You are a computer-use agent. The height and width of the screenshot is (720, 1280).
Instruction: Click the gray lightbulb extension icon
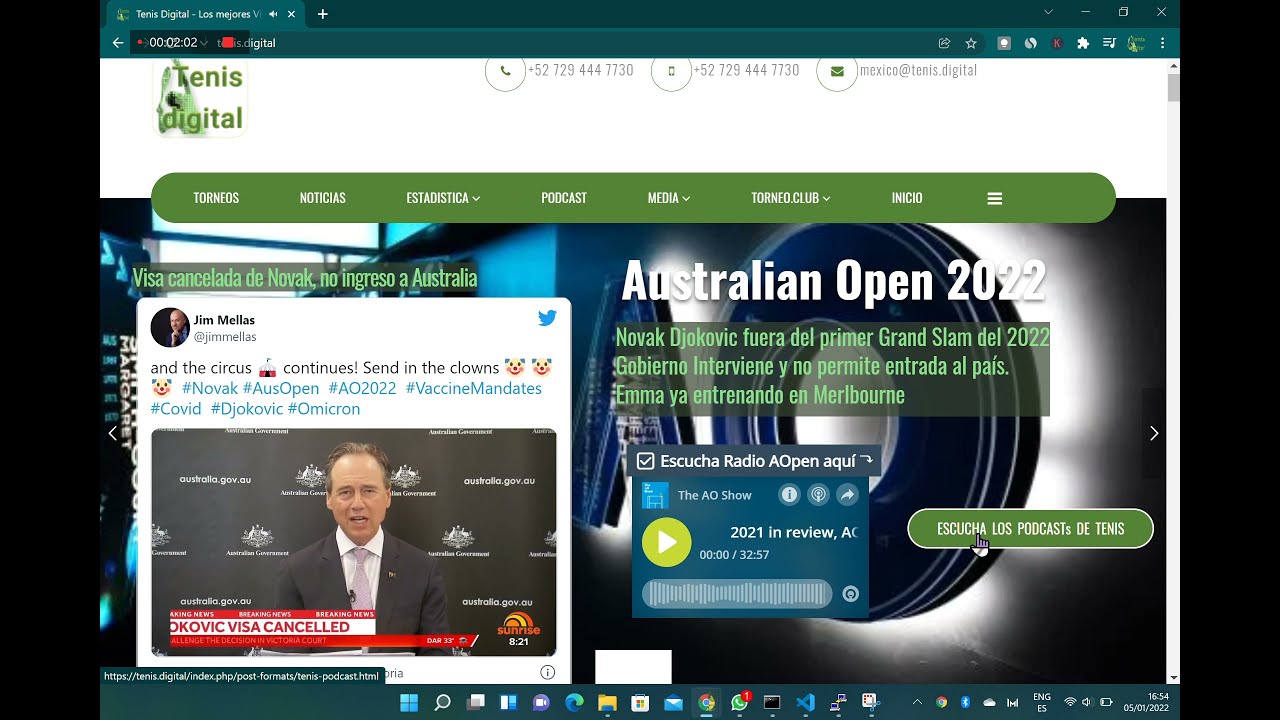click(1004, 43)
